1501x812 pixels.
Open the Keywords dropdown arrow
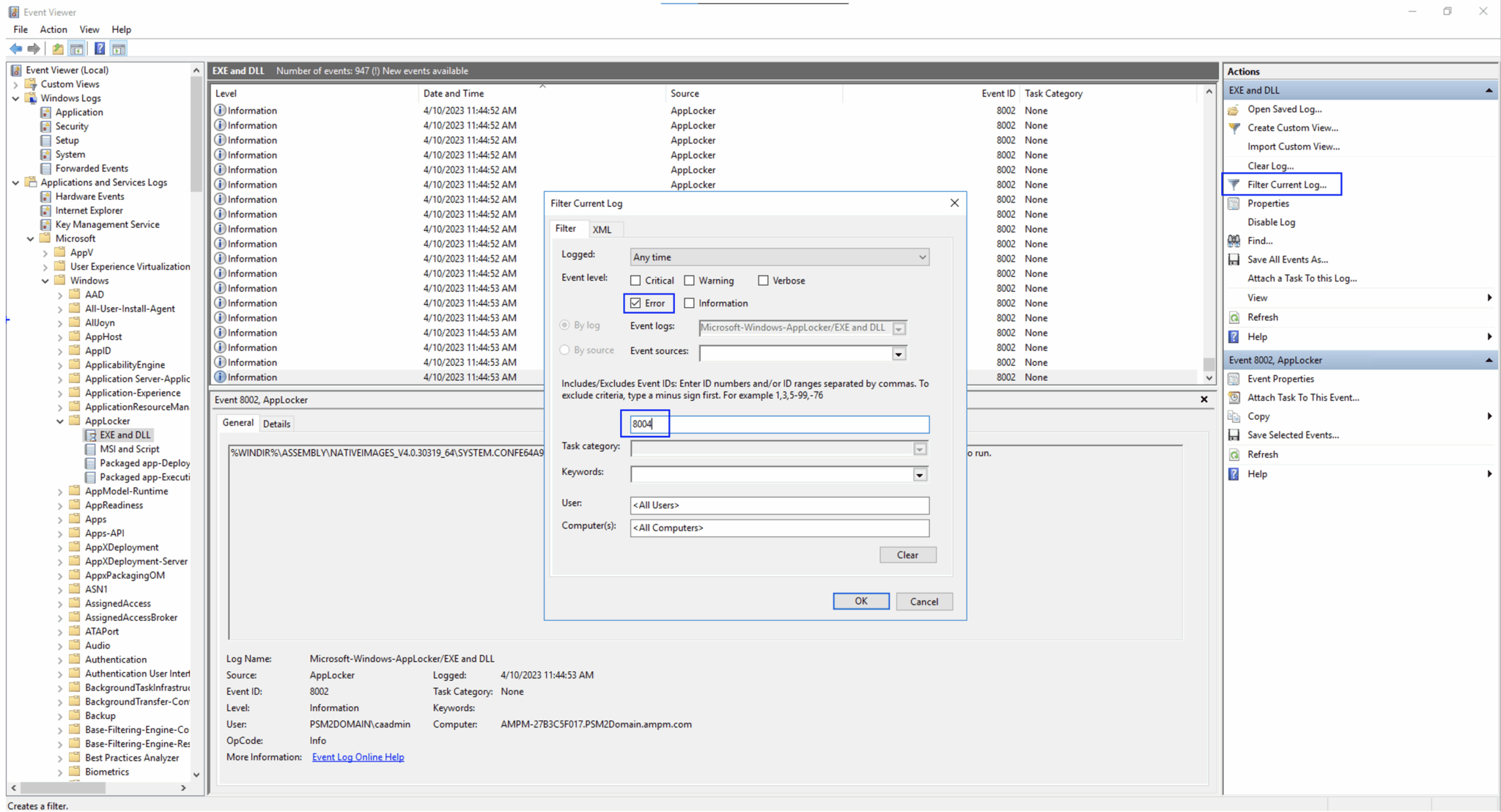[x=920, y=475]
